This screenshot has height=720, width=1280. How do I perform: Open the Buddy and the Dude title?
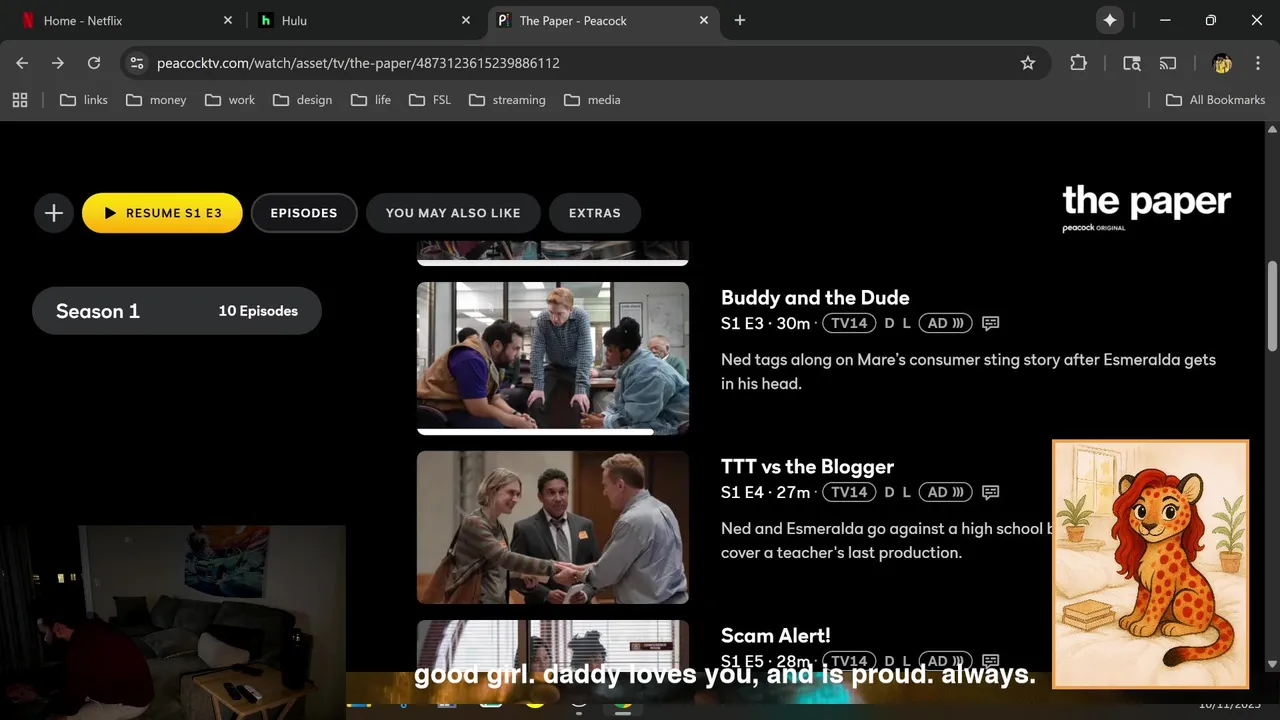tap(815, 297)
